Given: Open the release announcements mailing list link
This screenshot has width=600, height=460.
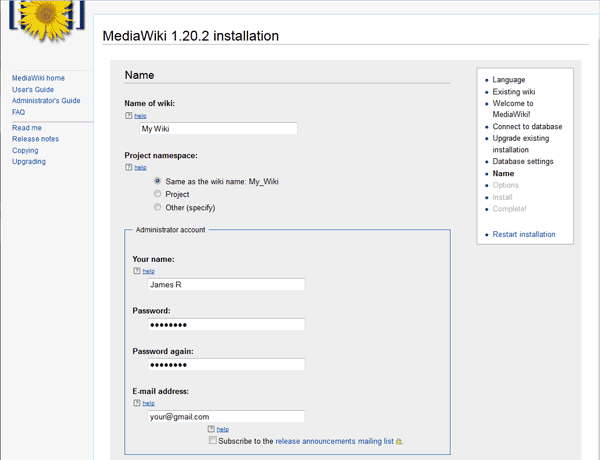Looking at the screenshot, I should (334, 441).
